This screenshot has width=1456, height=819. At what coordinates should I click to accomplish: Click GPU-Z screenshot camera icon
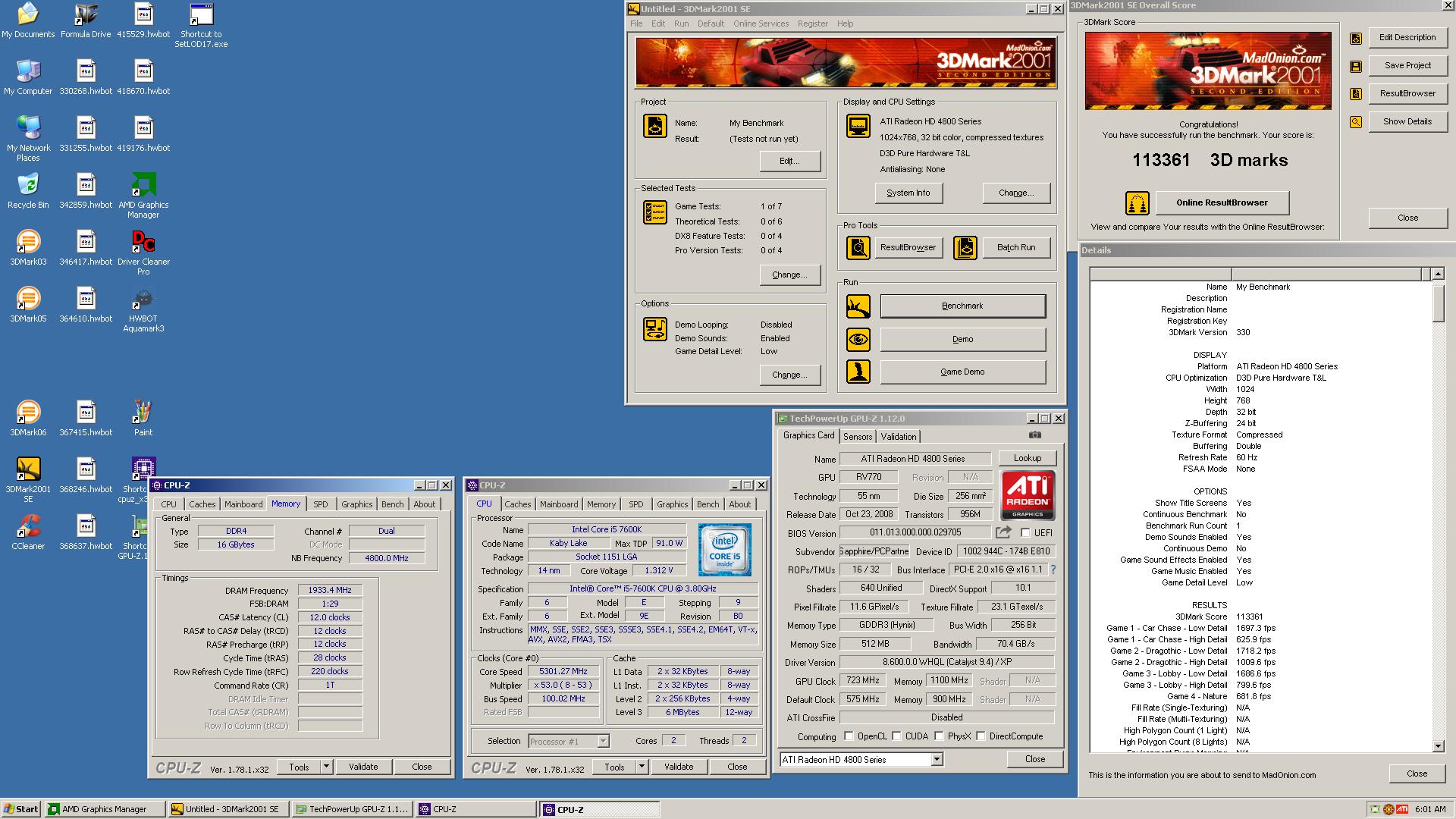[x=1035, y=435]
